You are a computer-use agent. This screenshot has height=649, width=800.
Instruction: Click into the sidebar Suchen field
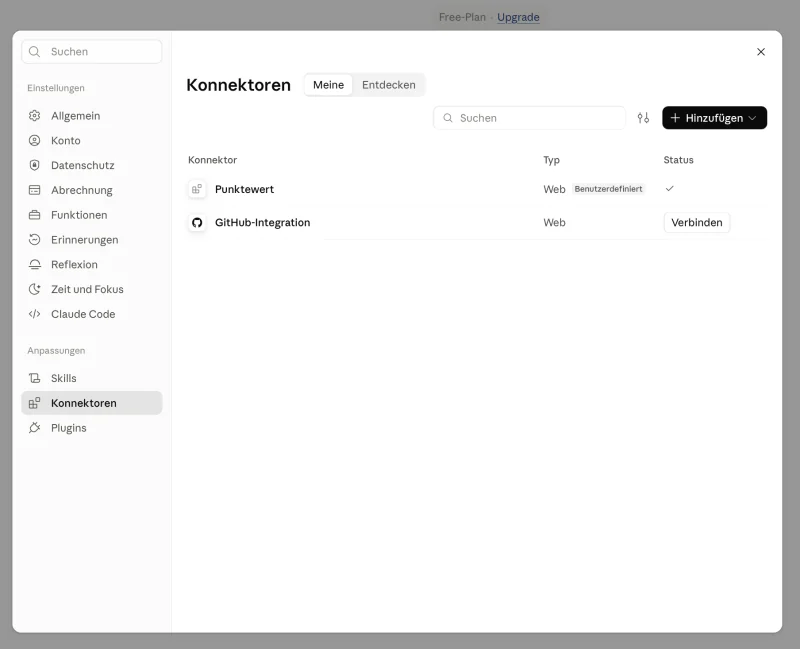click(x=92, y=52)
